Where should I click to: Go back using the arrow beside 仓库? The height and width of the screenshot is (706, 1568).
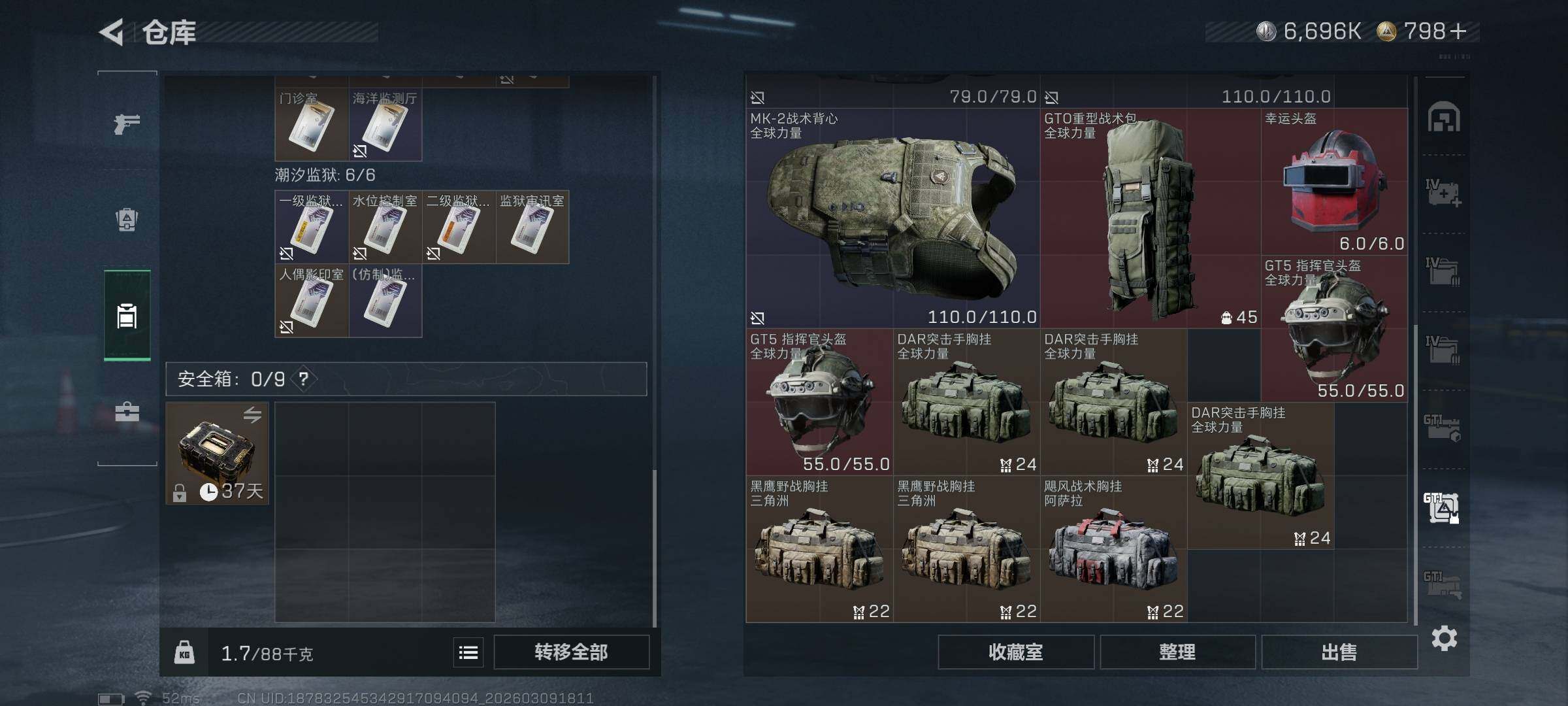tap(112, 32)
